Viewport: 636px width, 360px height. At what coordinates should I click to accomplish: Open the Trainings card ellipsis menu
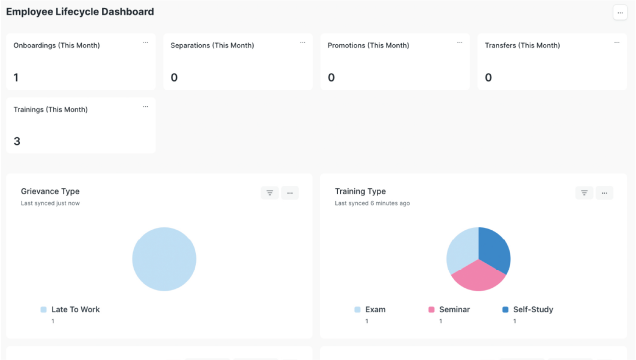(x=145, y=107)
